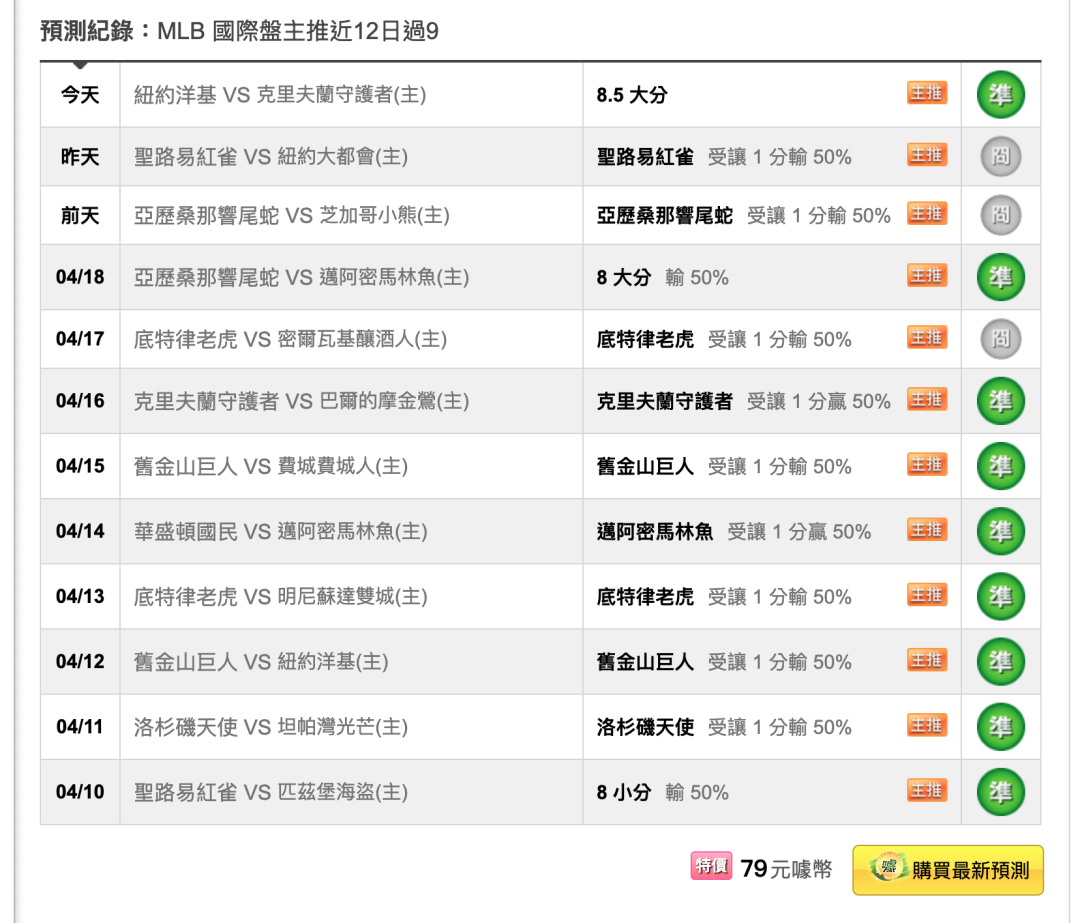This screenshot has height=923, width=1080.
Task: Click the 04/10 date cell
Action: pos(80,792)
